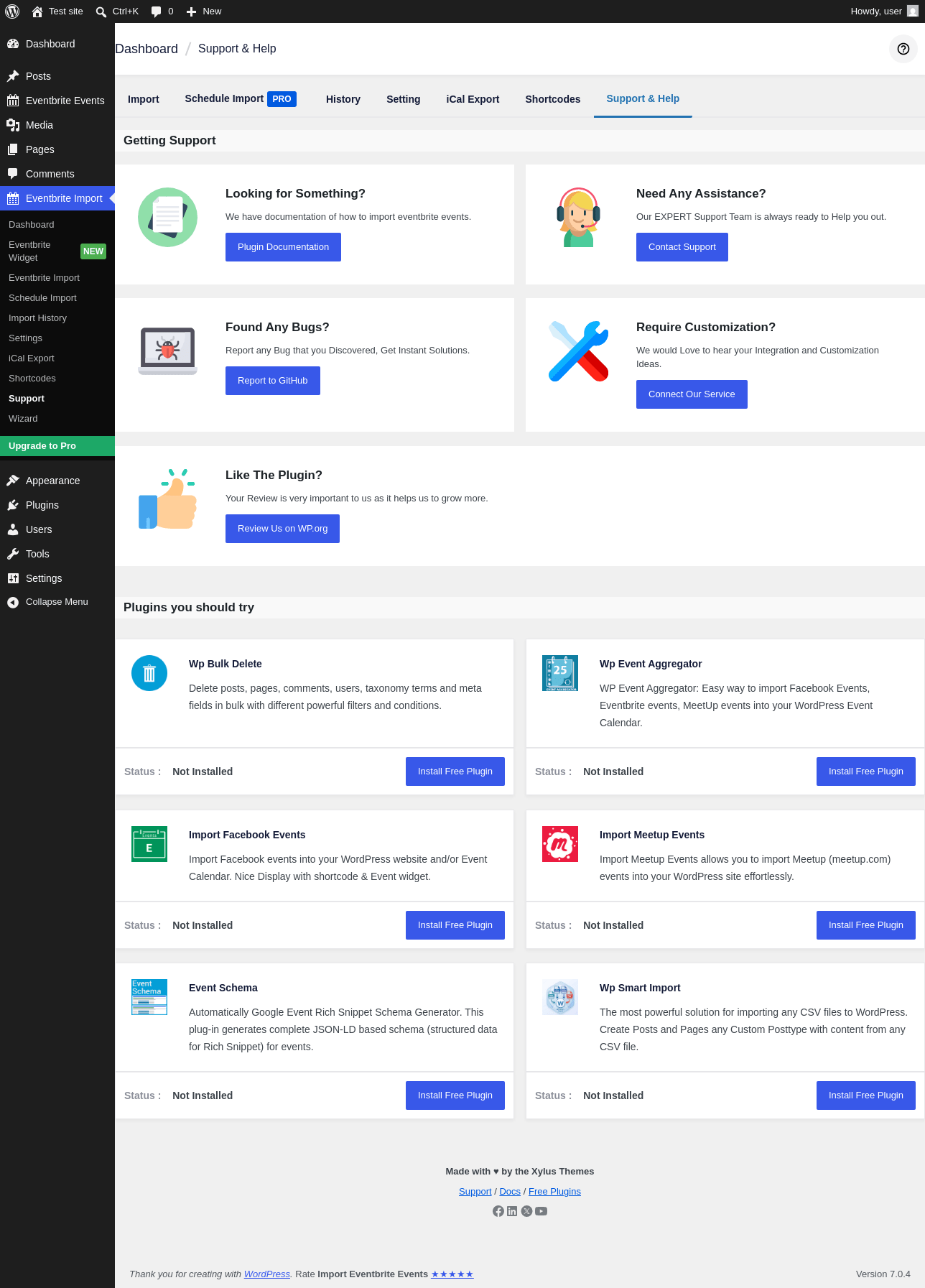The width and height of the screenshot is (925, 1288).
Task: Open Comments speech bubble icon in sidebar
Action: point(13,174)
